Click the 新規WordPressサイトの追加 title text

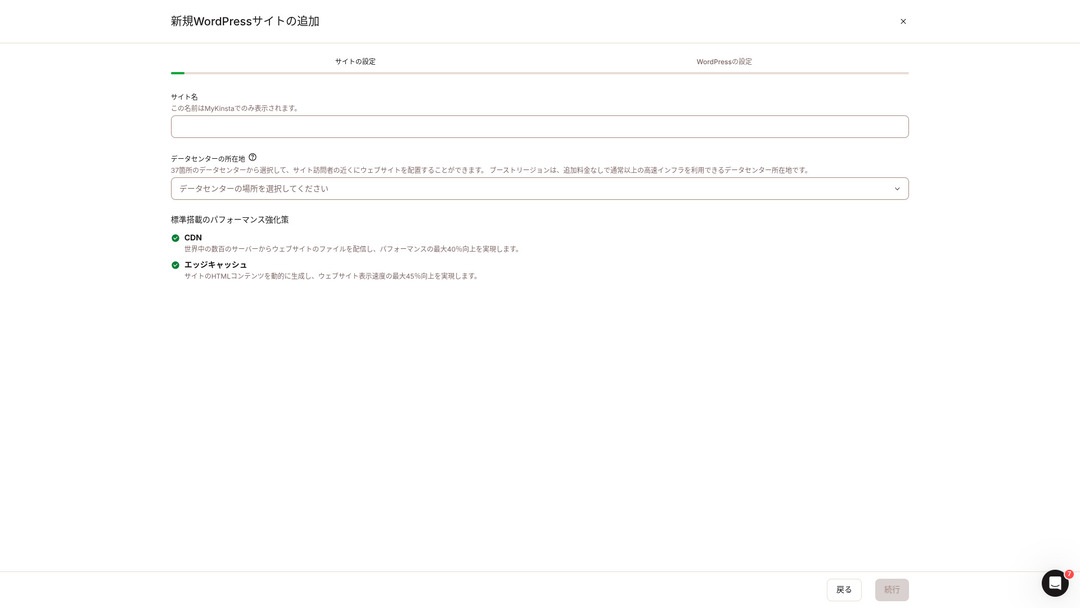(x=245, y=21)
